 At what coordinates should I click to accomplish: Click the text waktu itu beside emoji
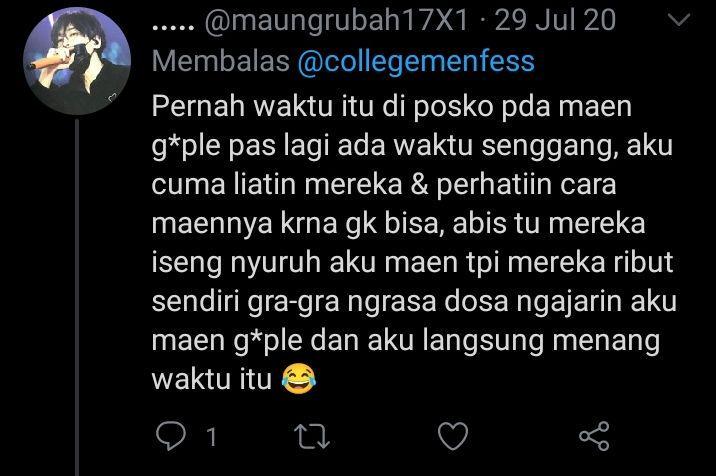click(x=212, y=379)
